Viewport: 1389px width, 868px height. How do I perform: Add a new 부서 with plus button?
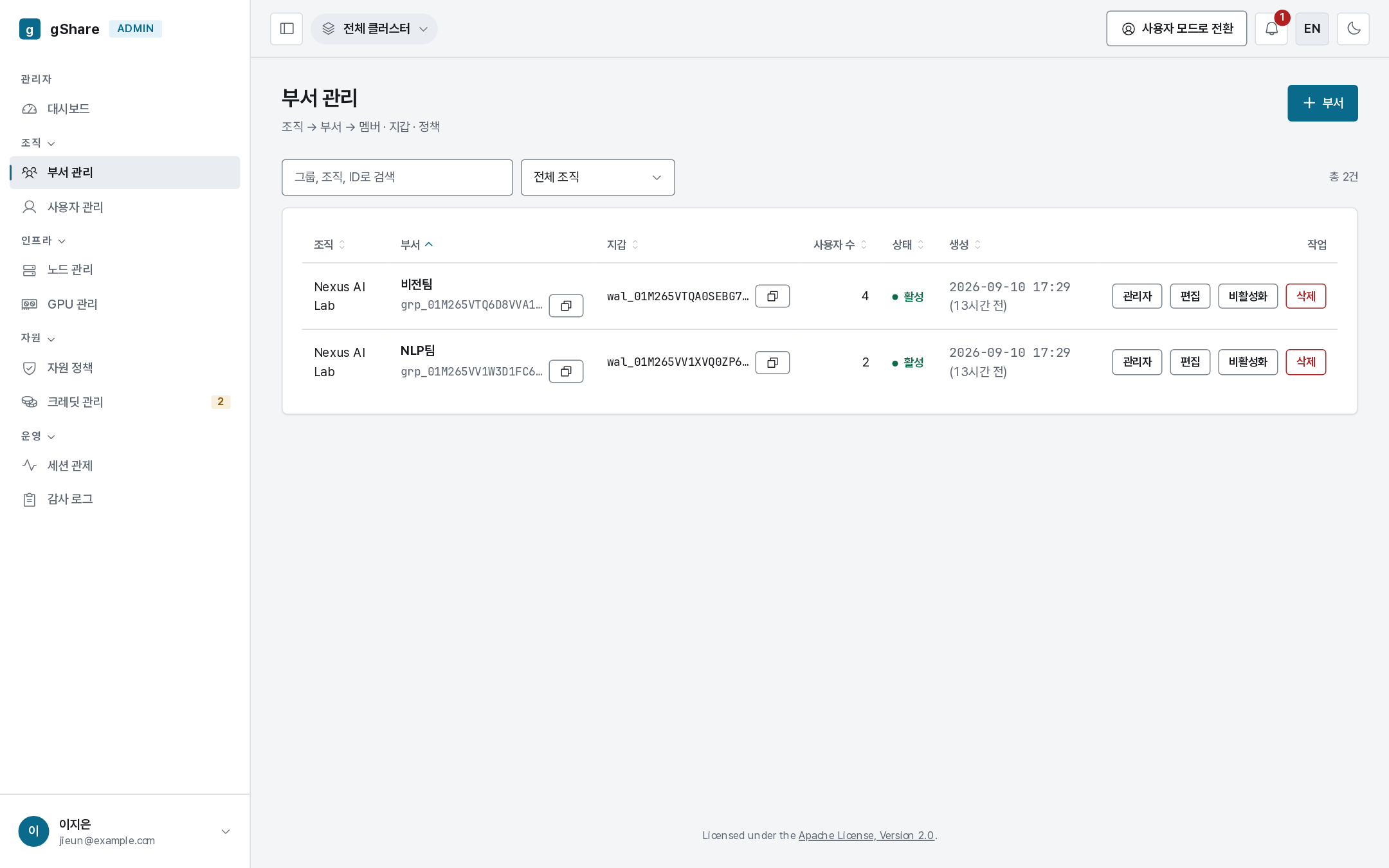tap(1322, 103)
